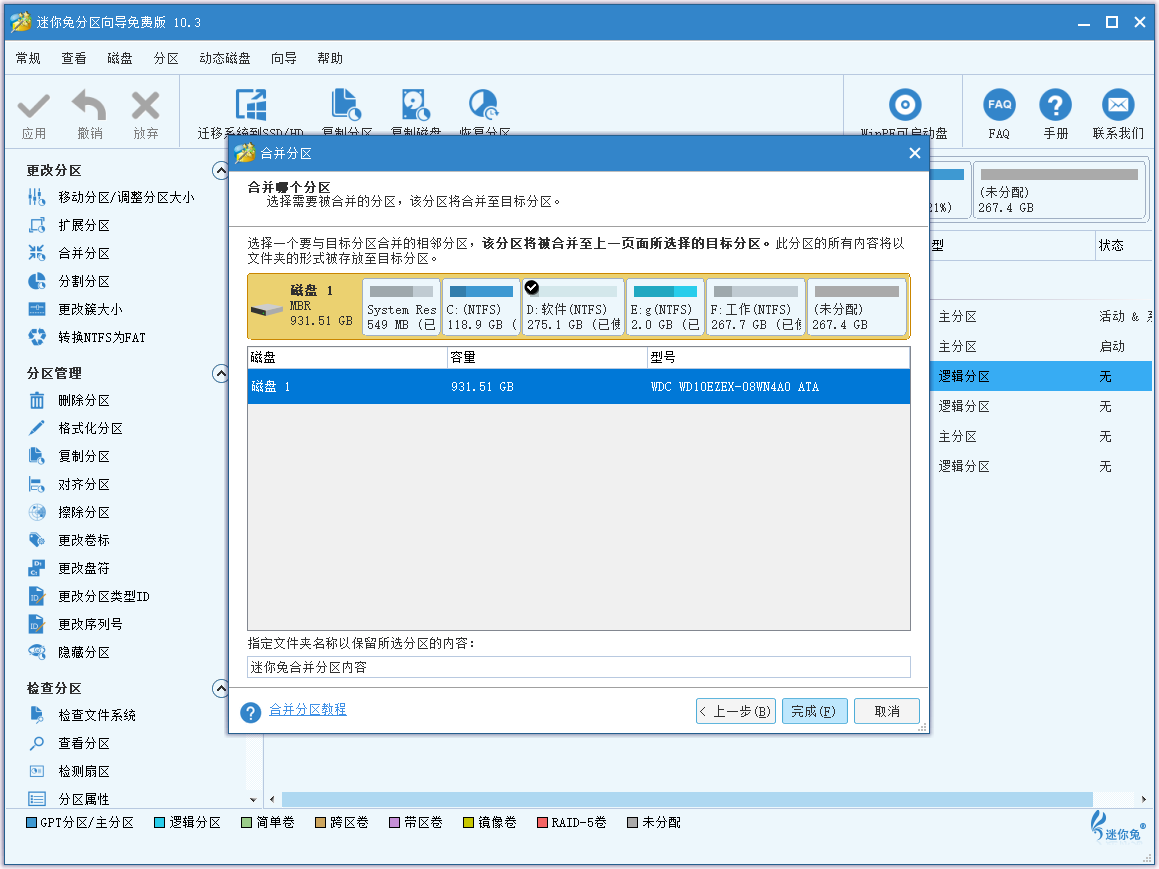Select Move/Resize Partition in sidebar
The width and height of the screenshot is (1159, 869).
(x=111, y=197)
